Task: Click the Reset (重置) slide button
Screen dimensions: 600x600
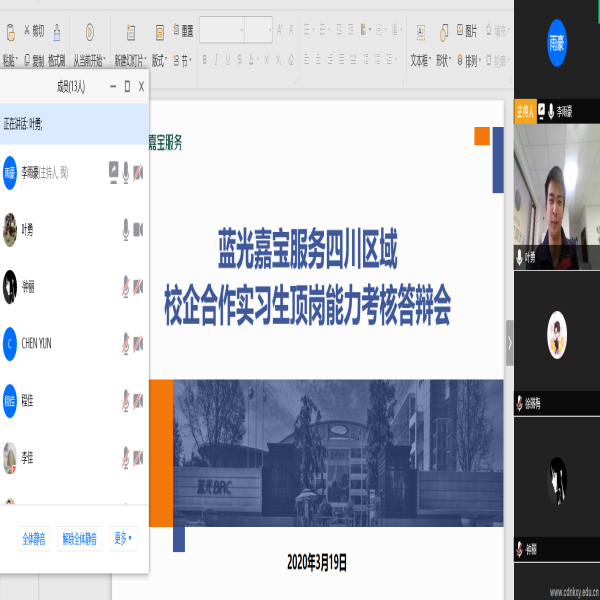Action: point(183,30)
